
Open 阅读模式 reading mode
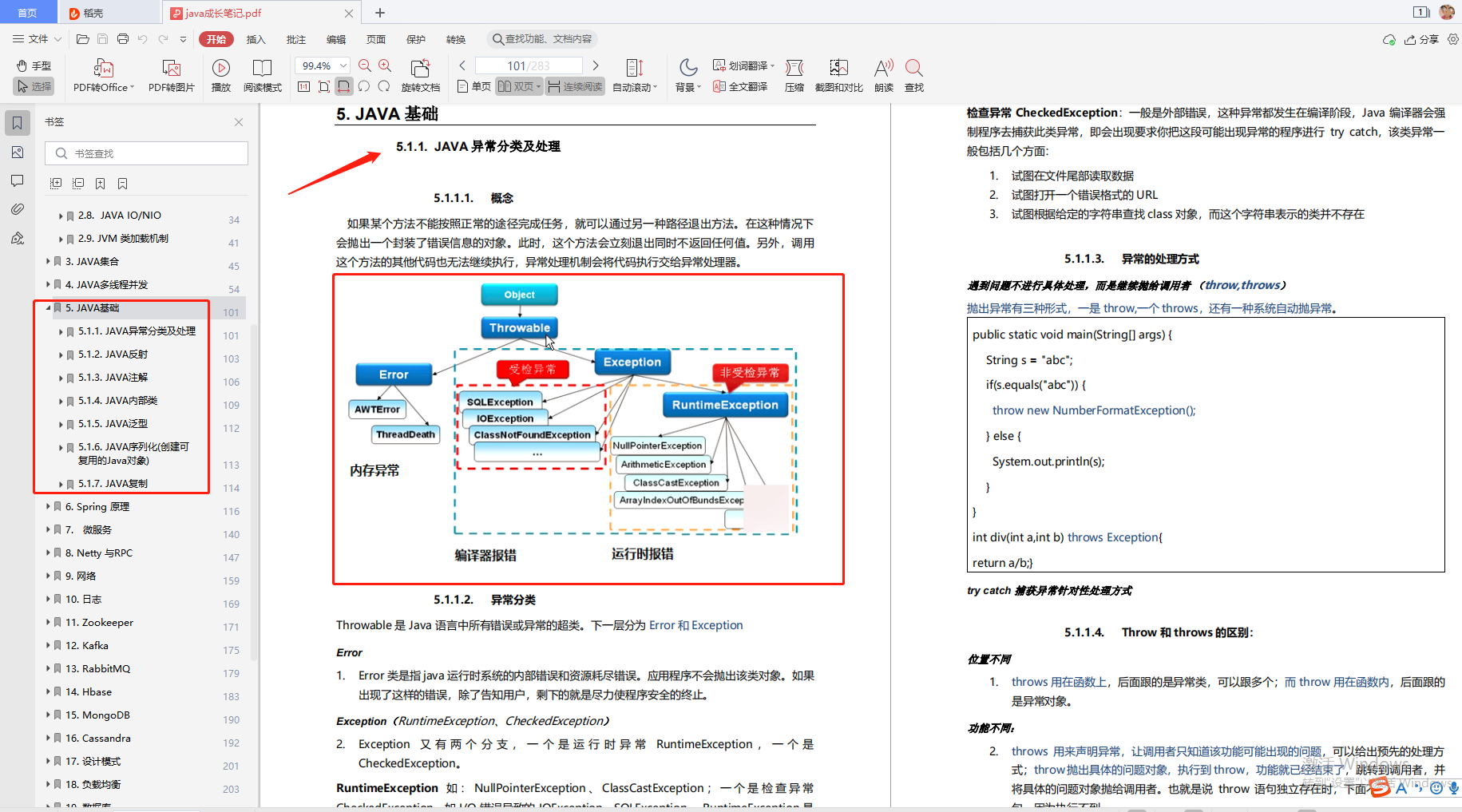262,68
